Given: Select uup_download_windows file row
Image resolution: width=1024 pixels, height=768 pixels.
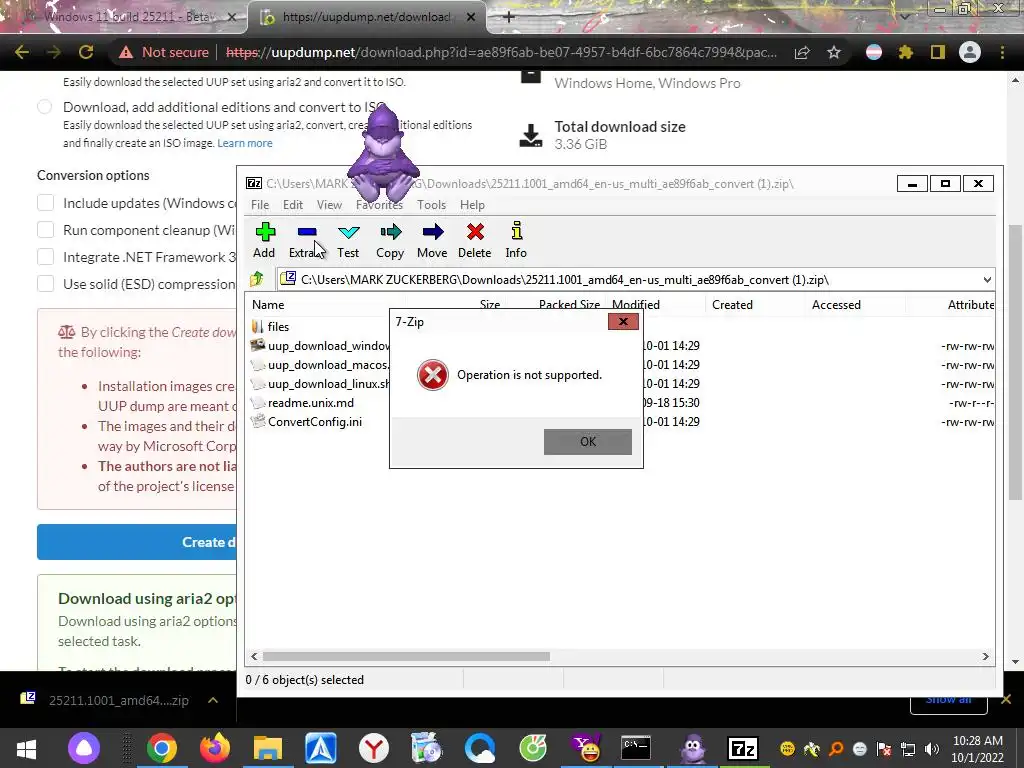Looking at the screenshot, I should (x=319, y=345).
